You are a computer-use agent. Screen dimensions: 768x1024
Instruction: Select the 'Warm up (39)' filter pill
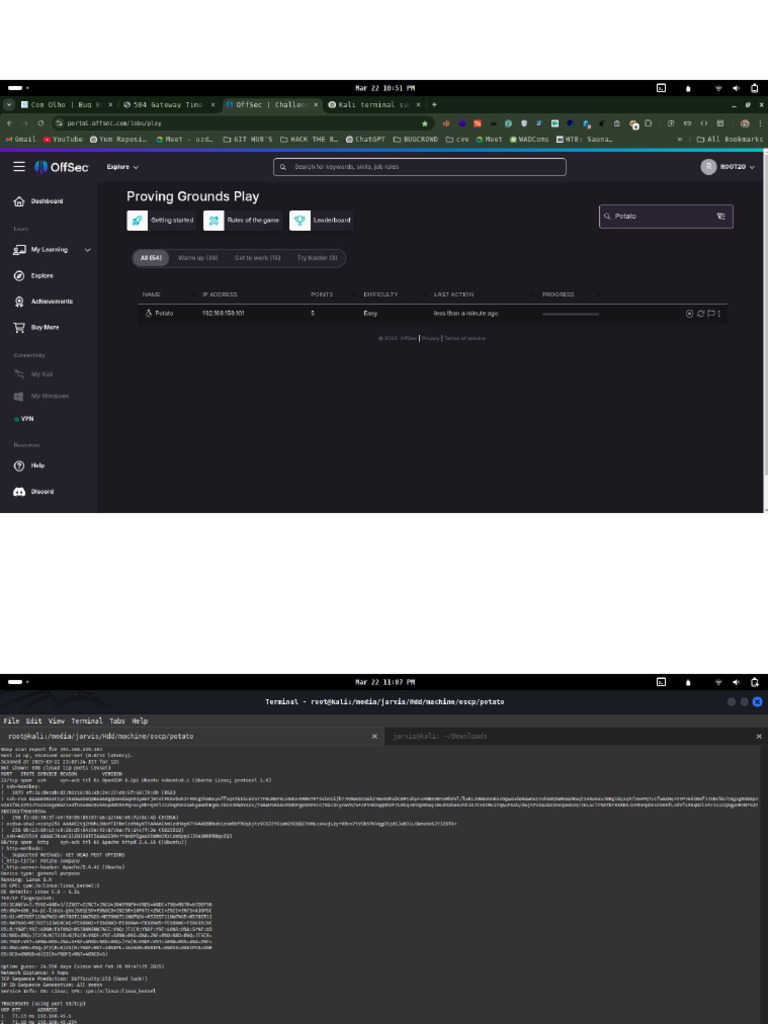(x=198, y=258)
